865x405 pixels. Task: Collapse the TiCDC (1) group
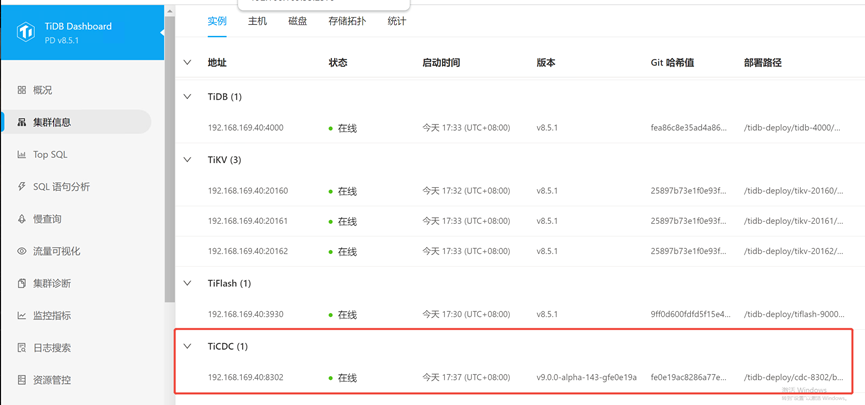[187, 347]
